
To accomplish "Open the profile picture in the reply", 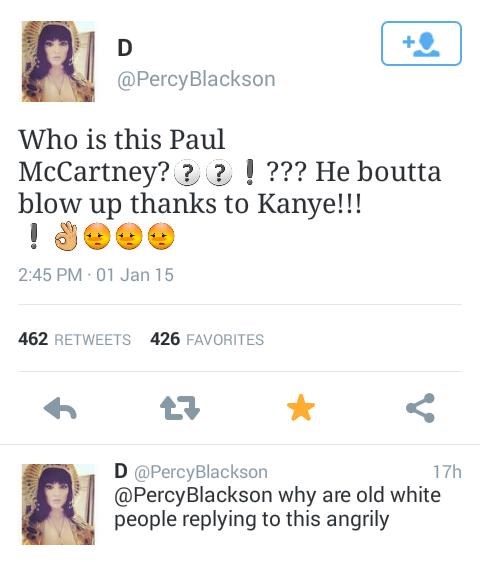I will coord(58,504).
